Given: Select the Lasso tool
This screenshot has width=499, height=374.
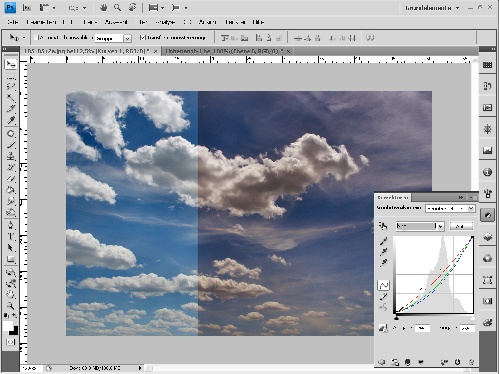Looking at the screenshot, I should click(11, 86).
